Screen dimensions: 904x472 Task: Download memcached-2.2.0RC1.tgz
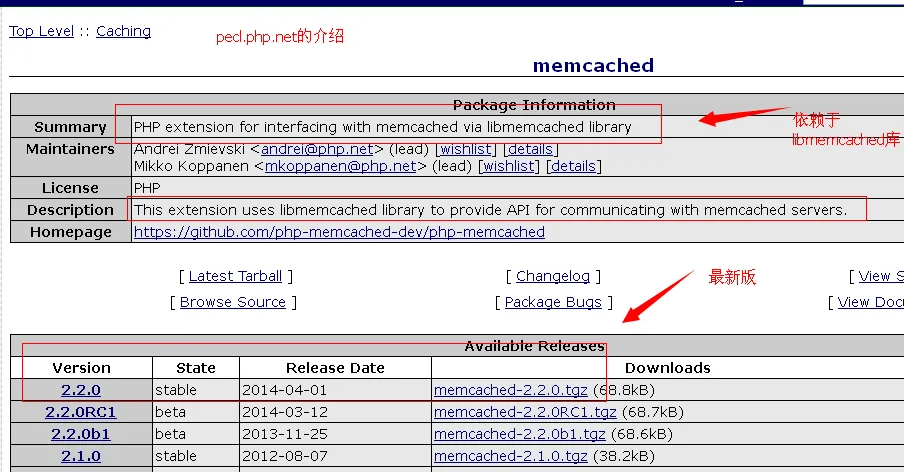coord(525,412)
